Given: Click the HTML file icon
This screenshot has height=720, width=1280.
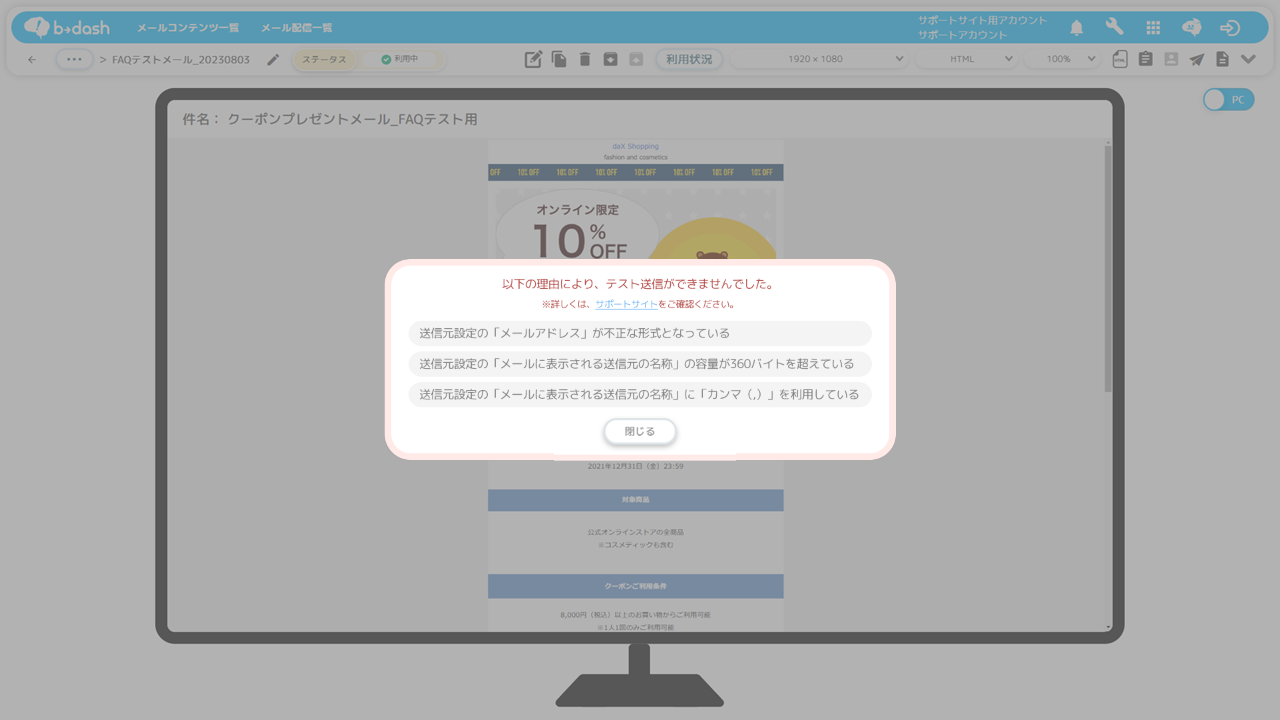Looking at the screenshot, I should pos(1120,59).
